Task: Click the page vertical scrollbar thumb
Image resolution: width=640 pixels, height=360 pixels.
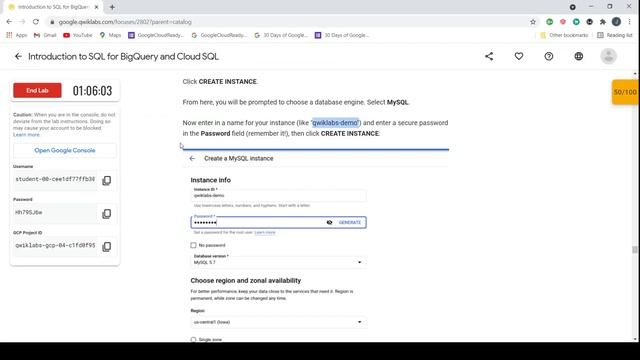Action: tap(635, 249)
